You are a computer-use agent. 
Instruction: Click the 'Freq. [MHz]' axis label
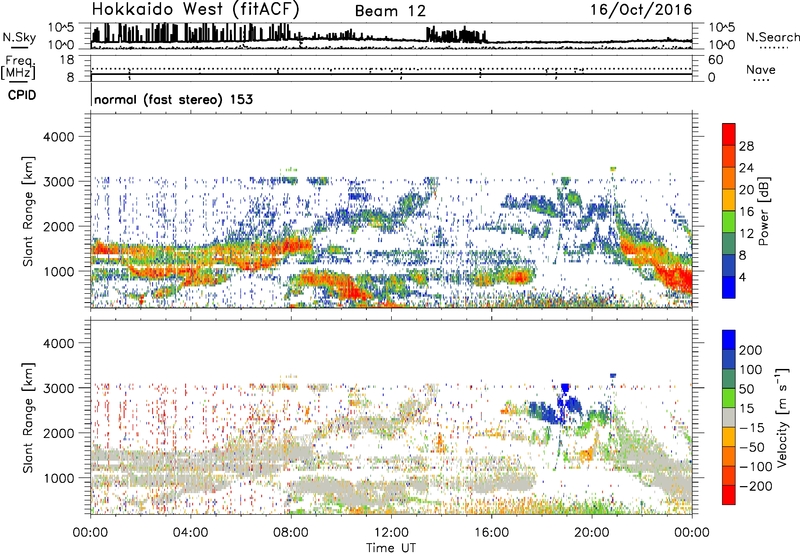pyautogui.click(x=18, y=68)
